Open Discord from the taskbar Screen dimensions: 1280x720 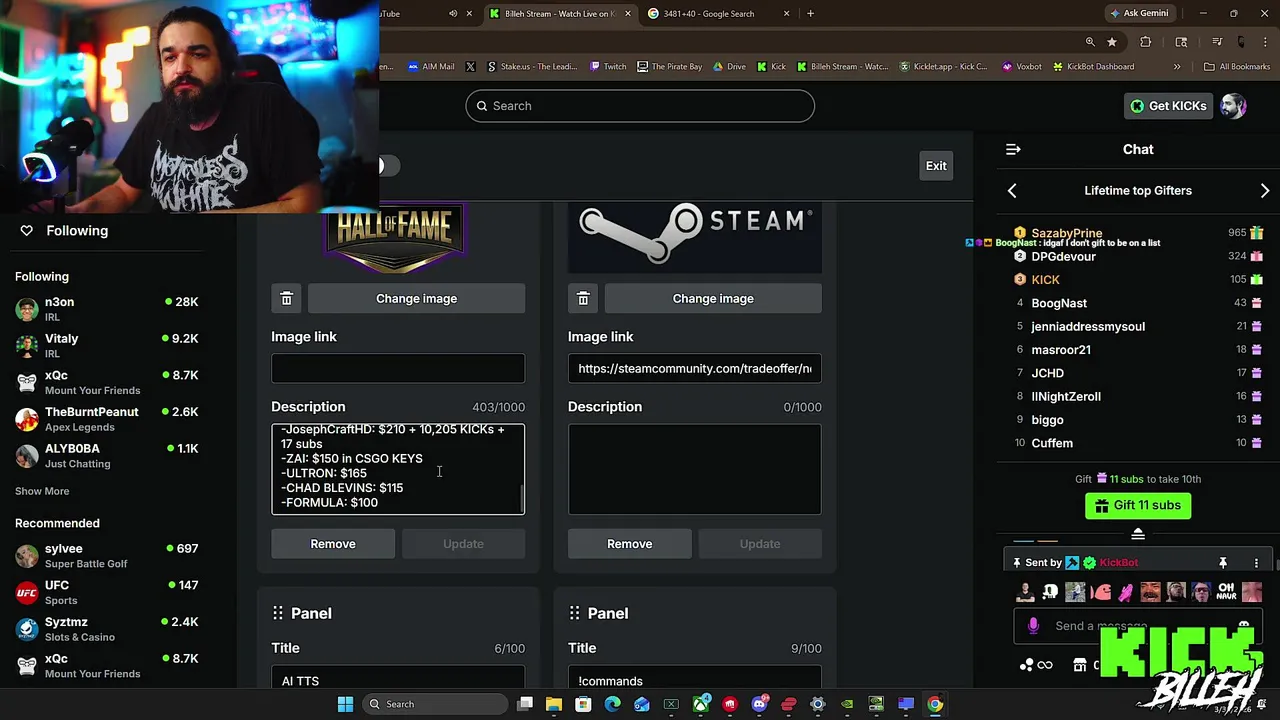(x=759, y=704)
